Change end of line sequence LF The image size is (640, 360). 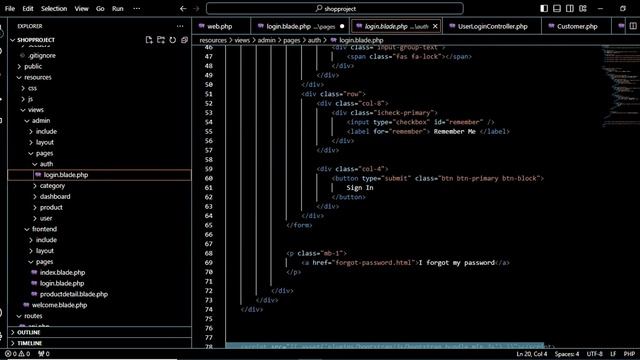pos(613,354)
